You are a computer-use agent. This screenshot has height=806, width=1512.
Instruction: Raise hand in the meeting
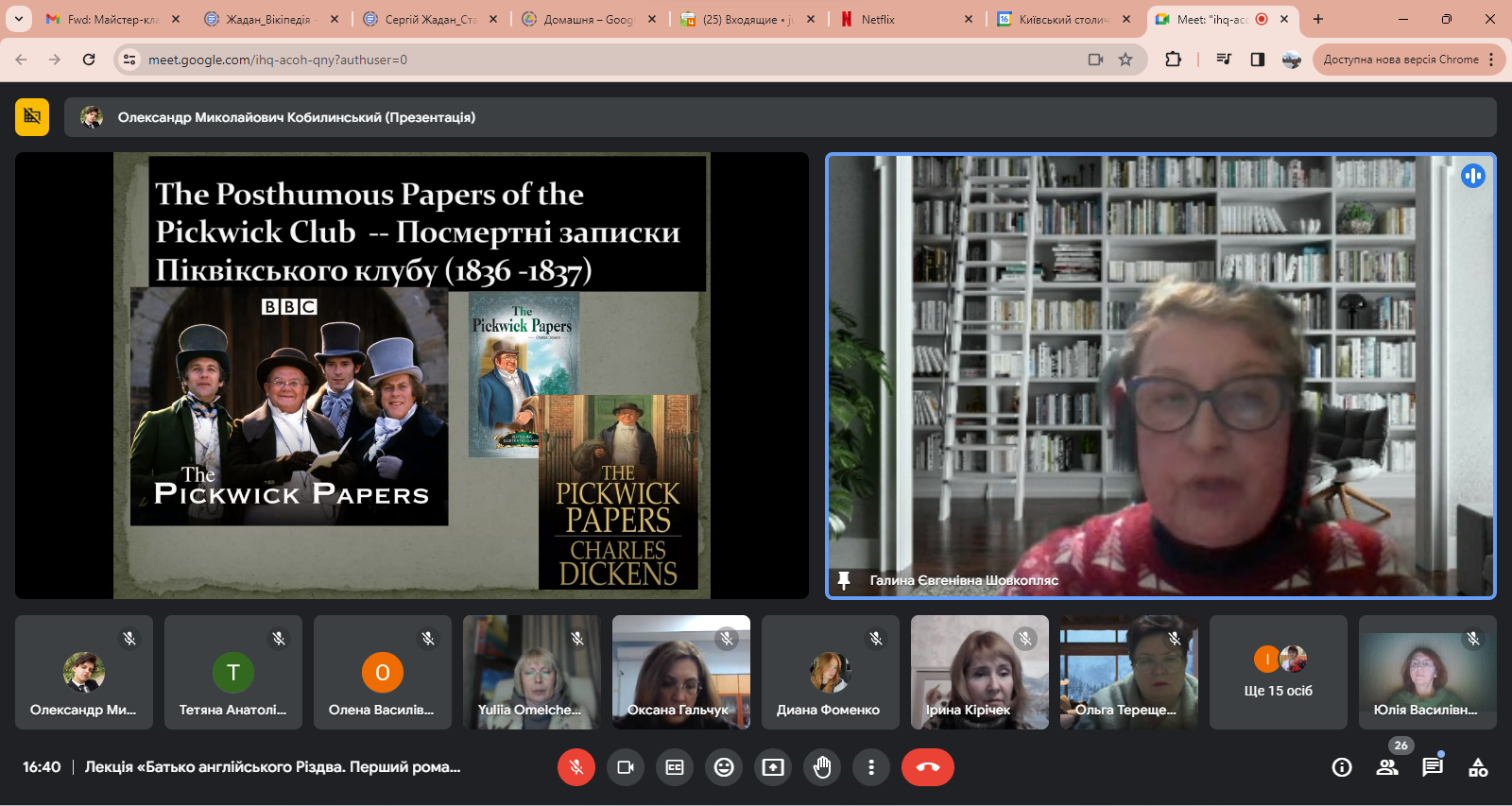(x=822, y=767)
